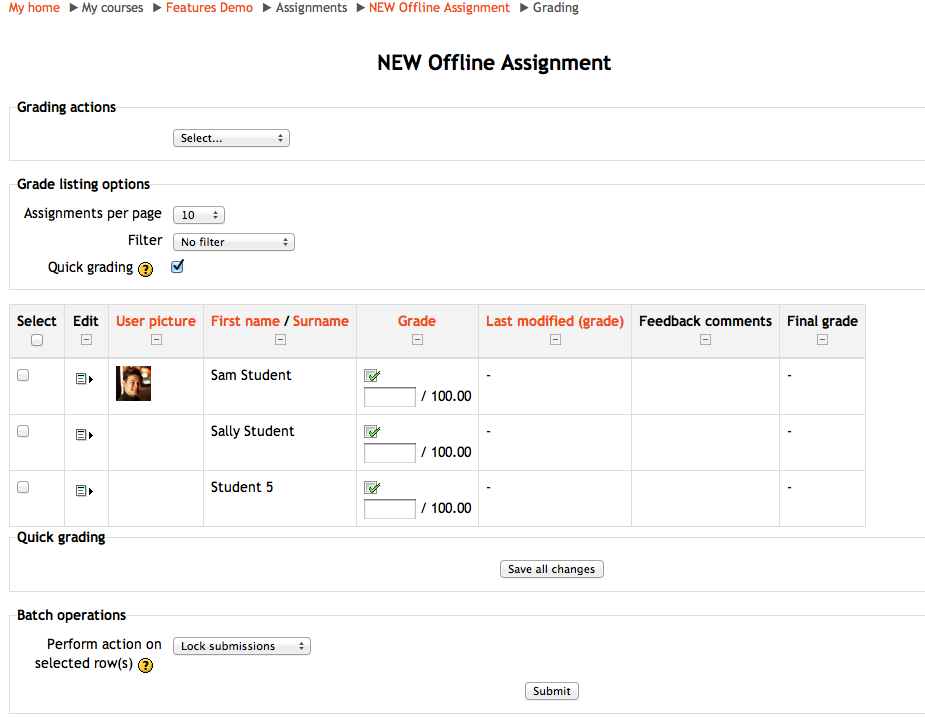Screen dimensions: 925x718
Task: Open Features Demo breadcrumb link
Action: point(209,8)
